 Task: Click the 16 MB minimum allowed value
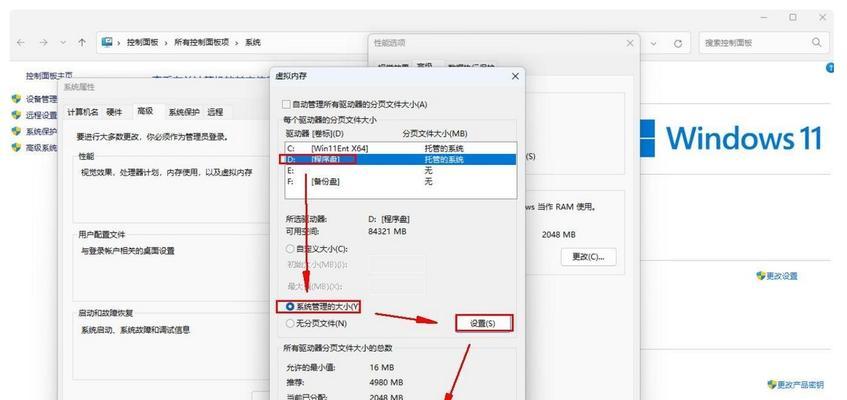tap(381, 368)
